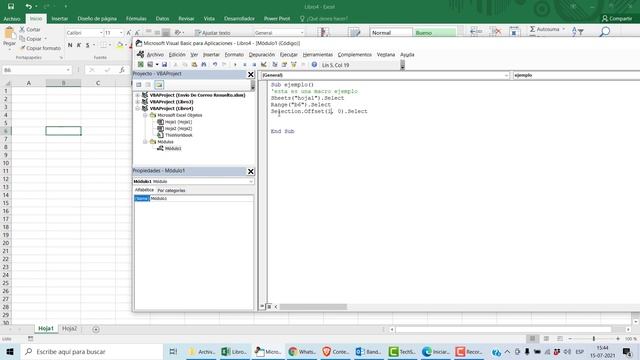The width and height of the screenshot is (640, 360).
Task: Run the macro with the play icon
Action: [235, 64]
